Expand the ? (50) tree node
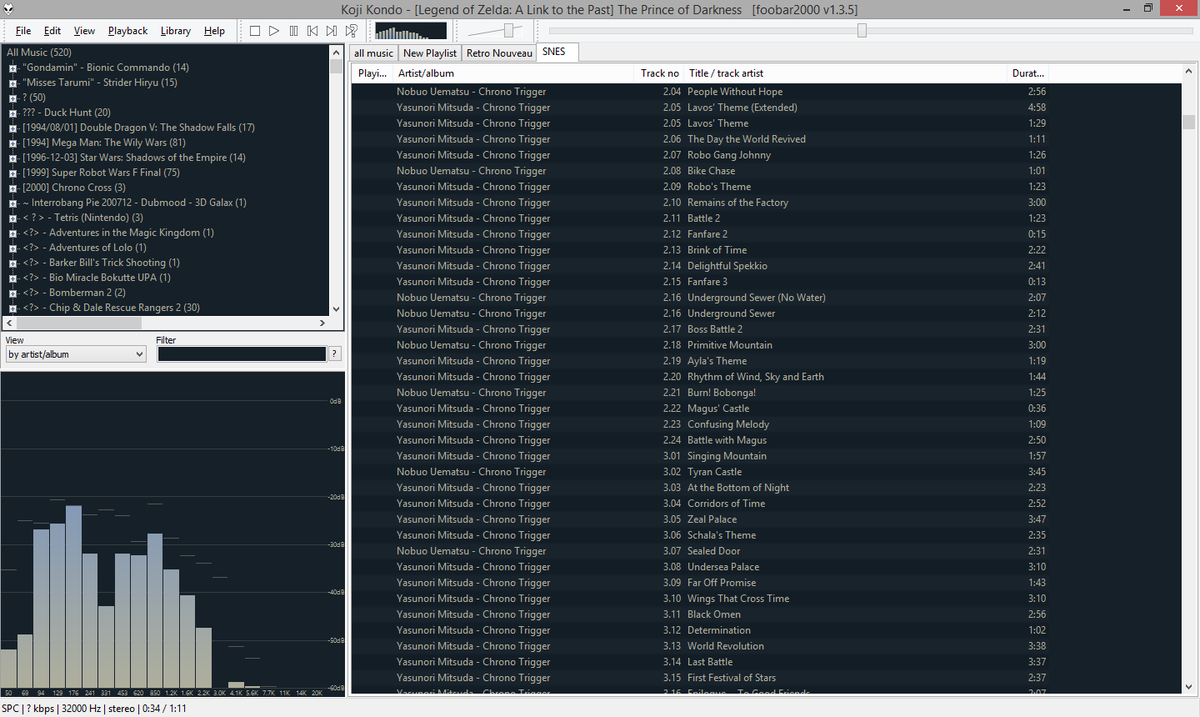Viewport: 1200px width, 717px height. 12,97
